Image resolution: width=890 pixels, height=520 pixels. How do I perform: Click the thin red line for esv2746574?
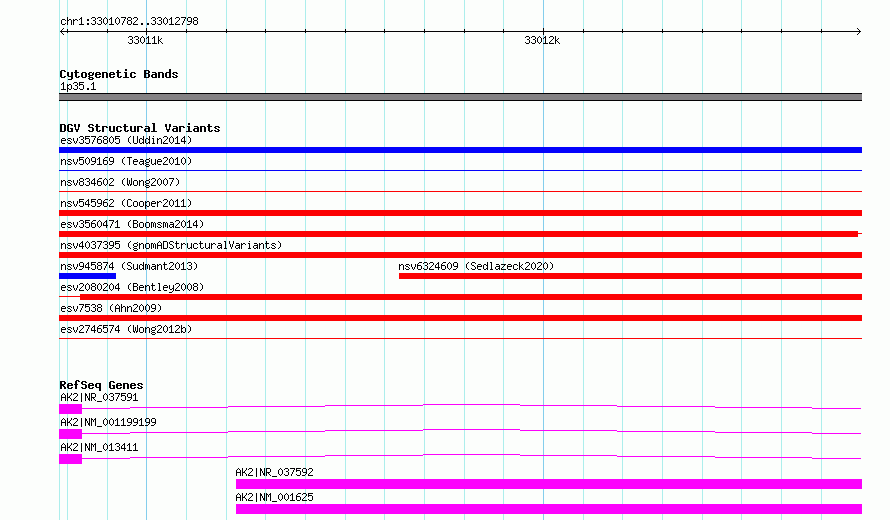[x=460, y=338]
